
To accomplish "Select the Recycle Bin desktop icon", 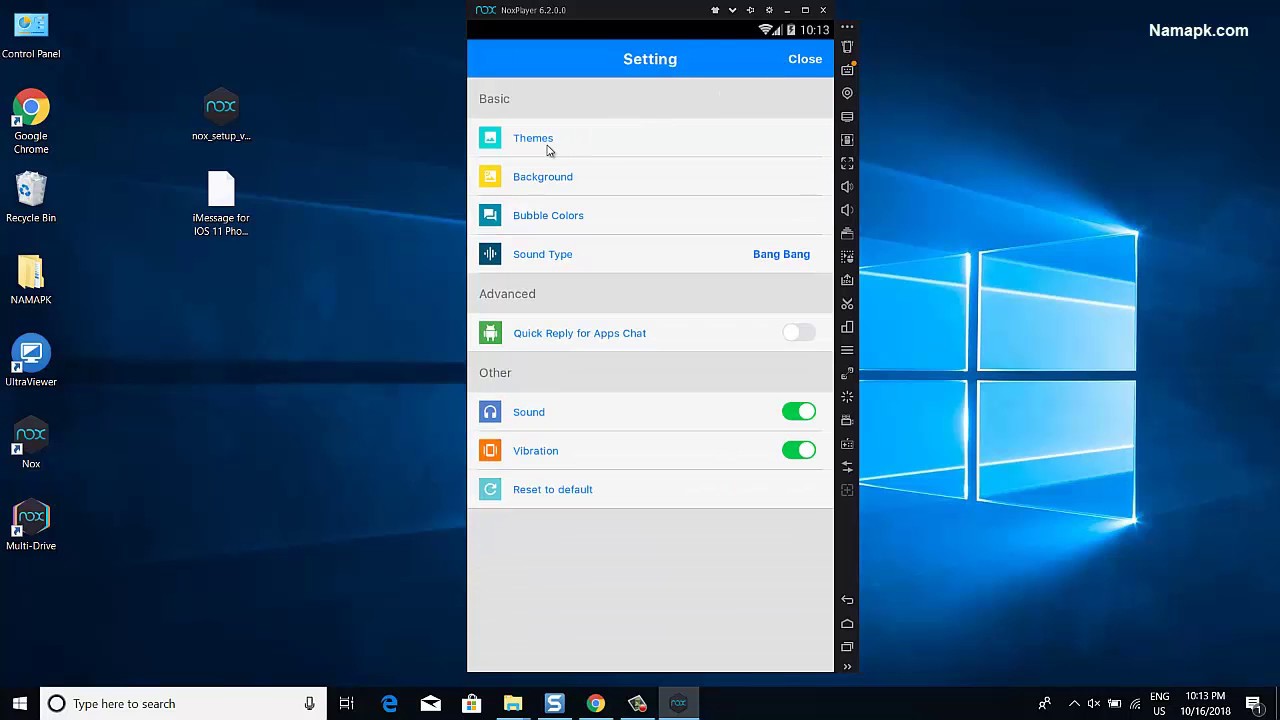I will [31, 198].
